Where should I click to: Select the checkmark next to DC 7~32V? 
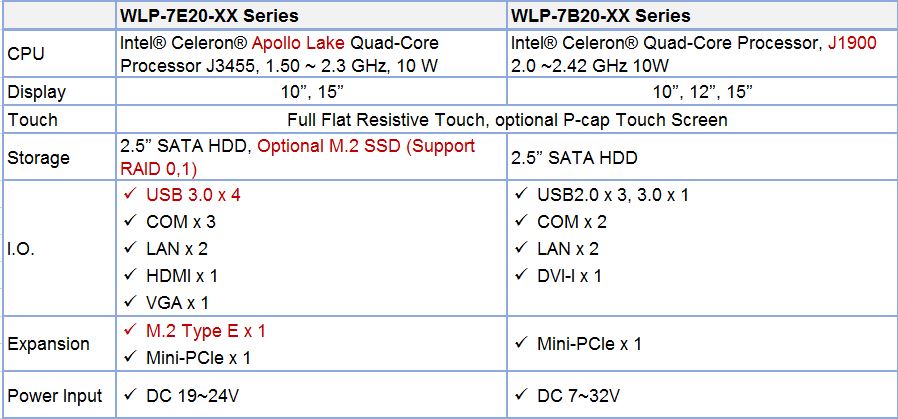520,396
